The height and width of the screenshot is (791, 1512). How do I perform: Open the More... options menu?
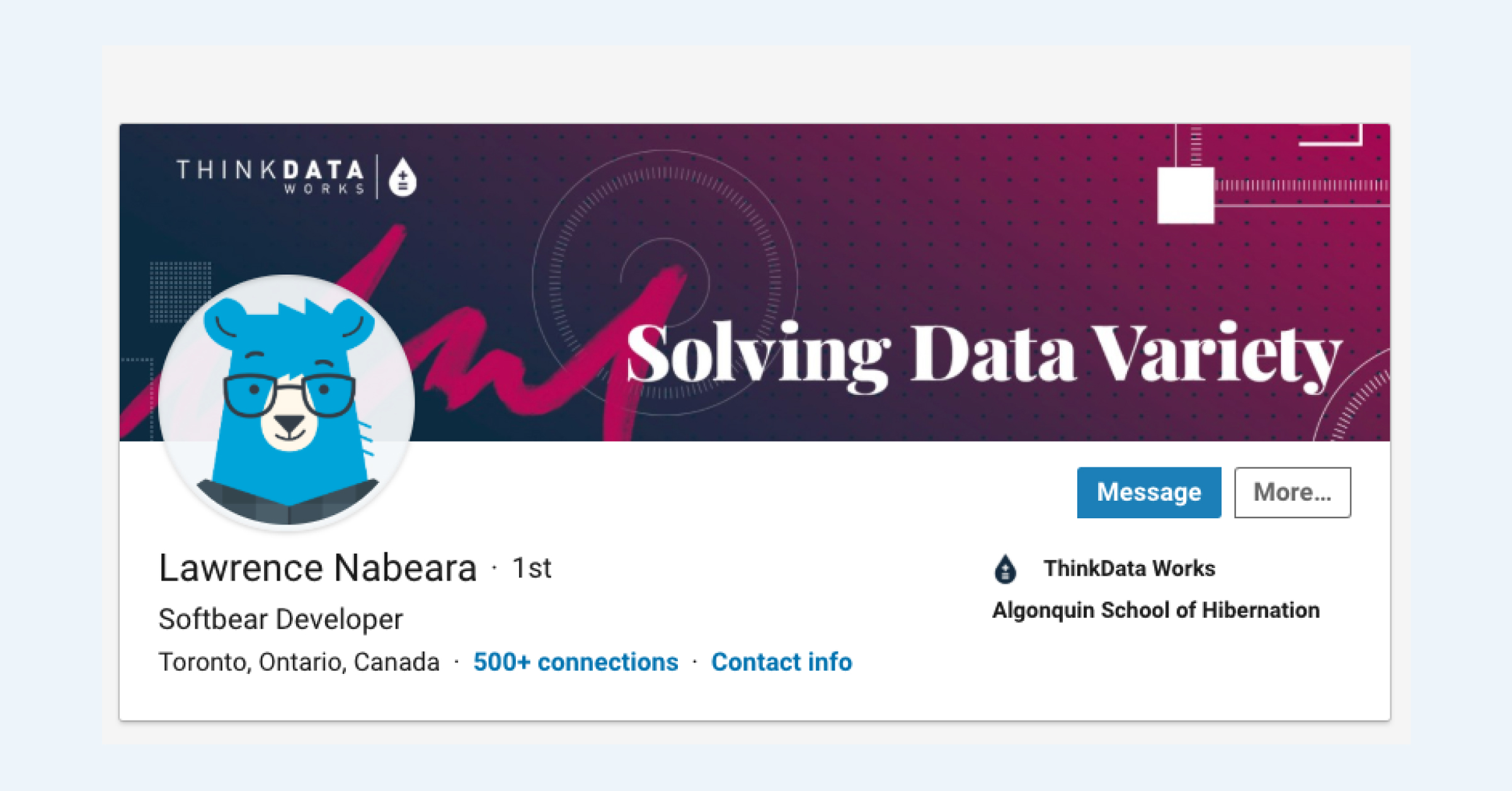click(x=1292, y=492)
